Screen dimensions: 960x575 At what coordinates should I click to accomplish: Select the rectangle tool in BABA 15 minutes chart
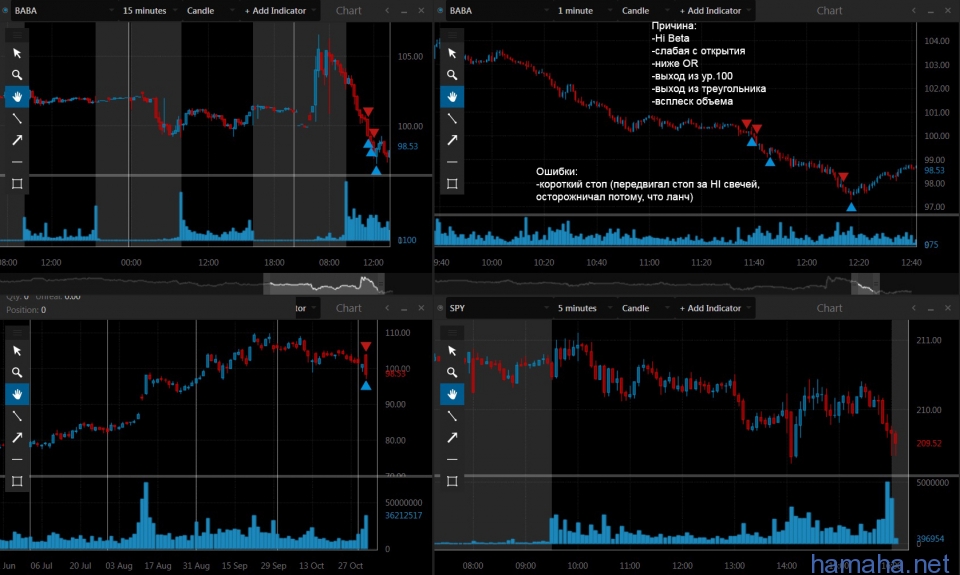point(17,184)
